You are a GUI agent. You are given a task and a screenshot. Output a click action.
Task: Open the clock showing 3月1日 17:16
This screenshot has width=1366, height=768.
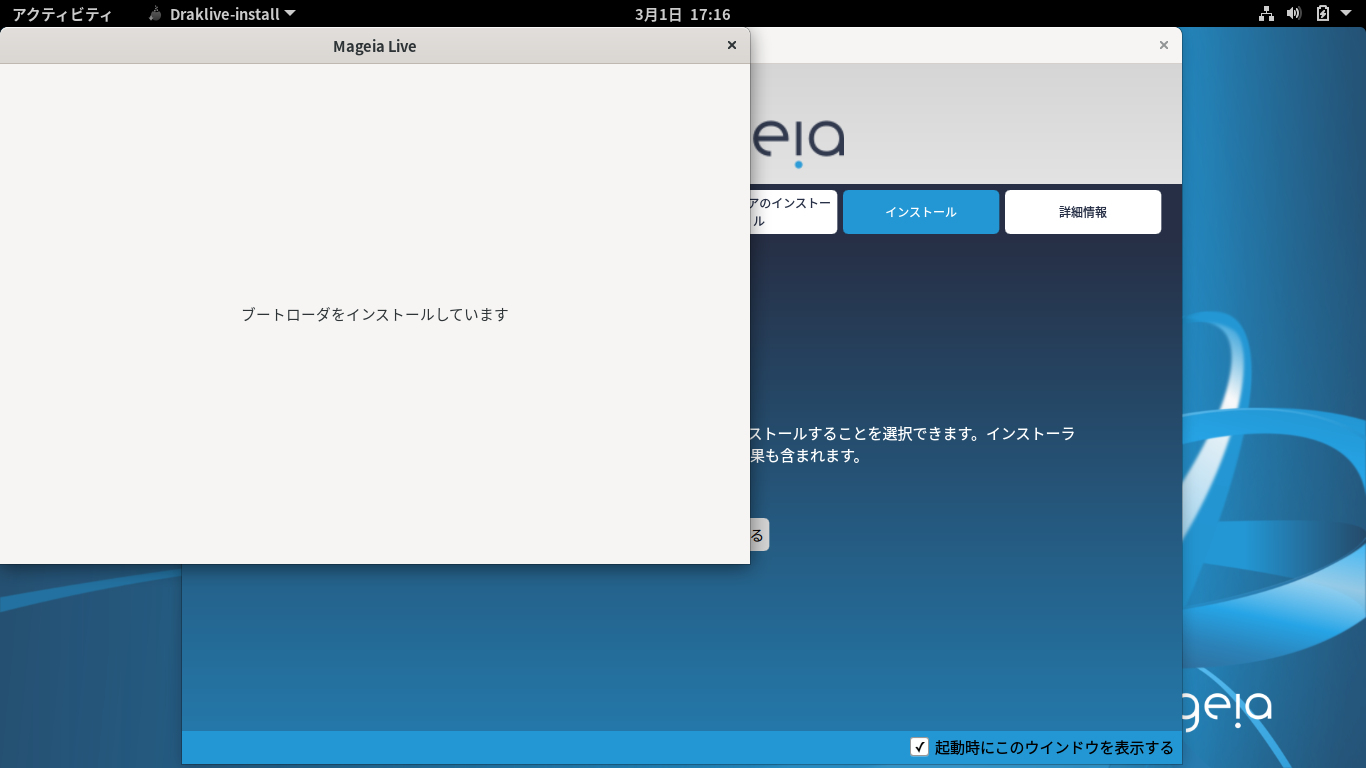[682, 14]
